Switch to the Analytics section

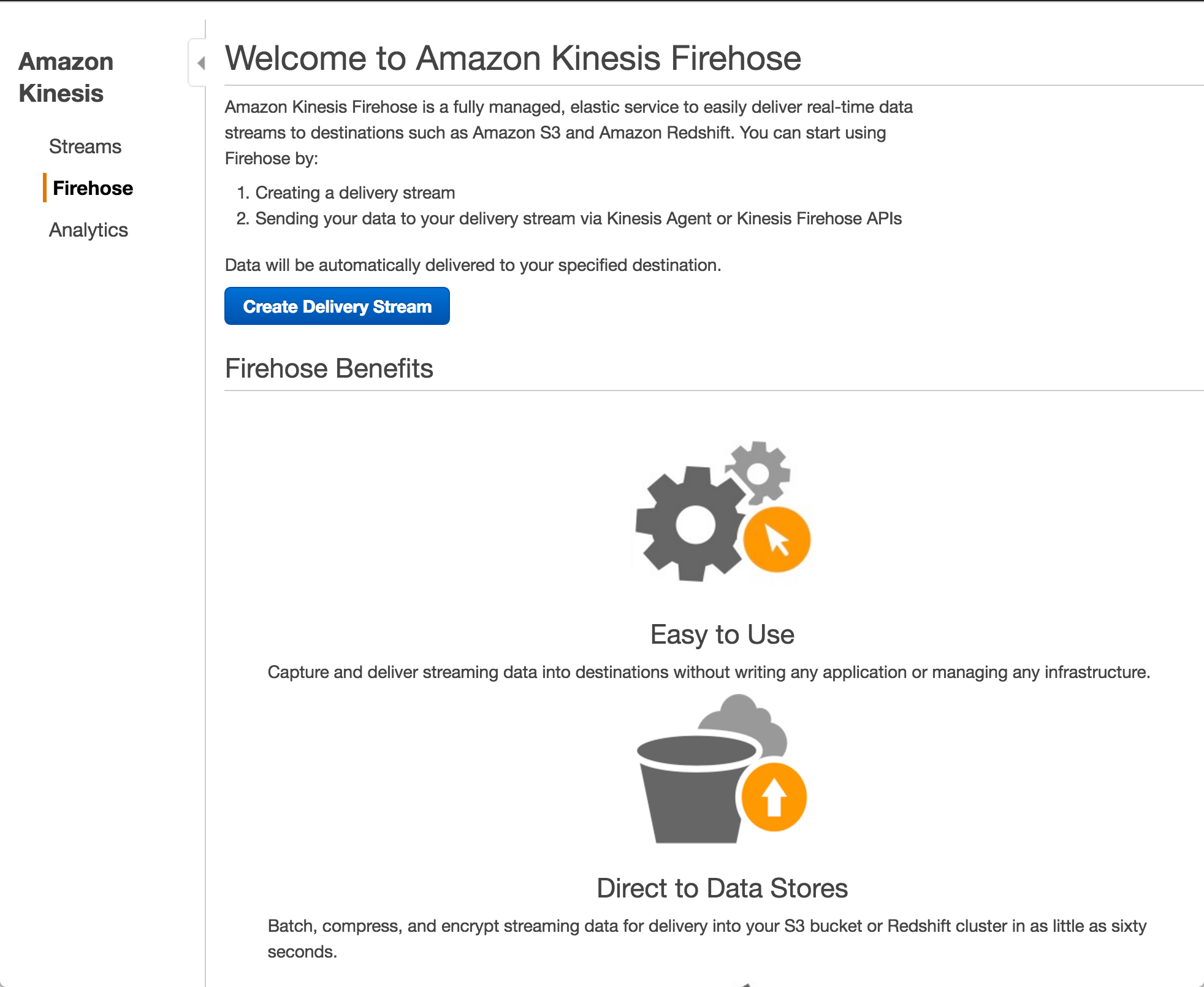[x=88, y=229]
